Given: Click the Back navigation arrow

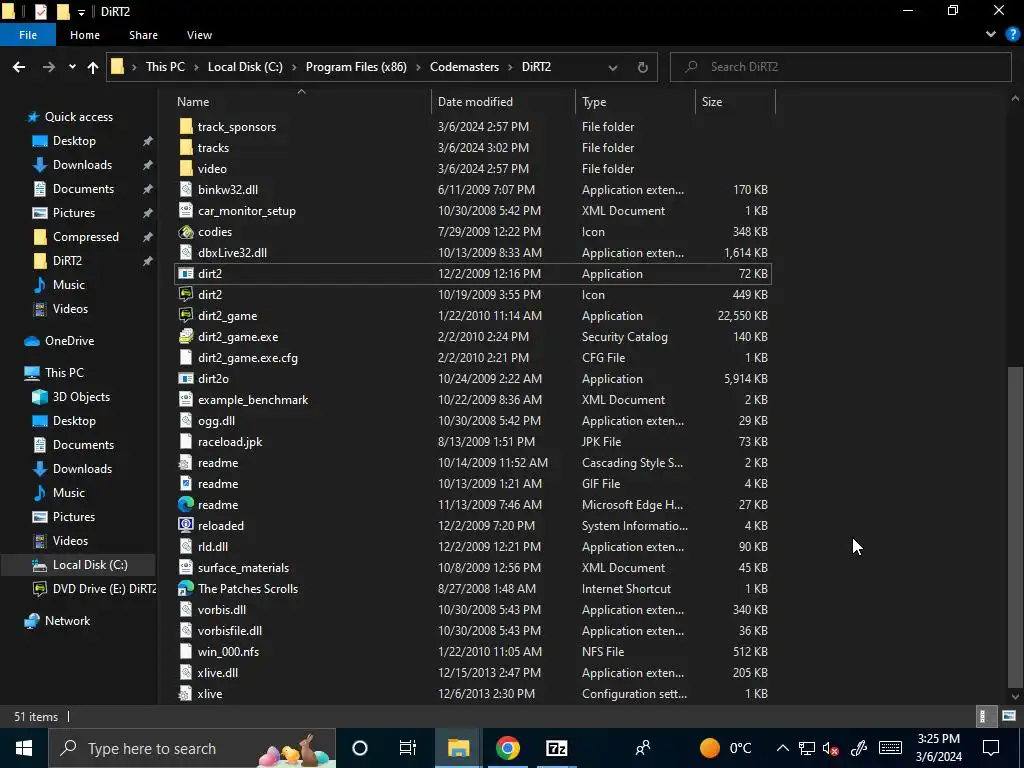Looking at the screenshot, I should pyautogui.click(x=19, y=67).
